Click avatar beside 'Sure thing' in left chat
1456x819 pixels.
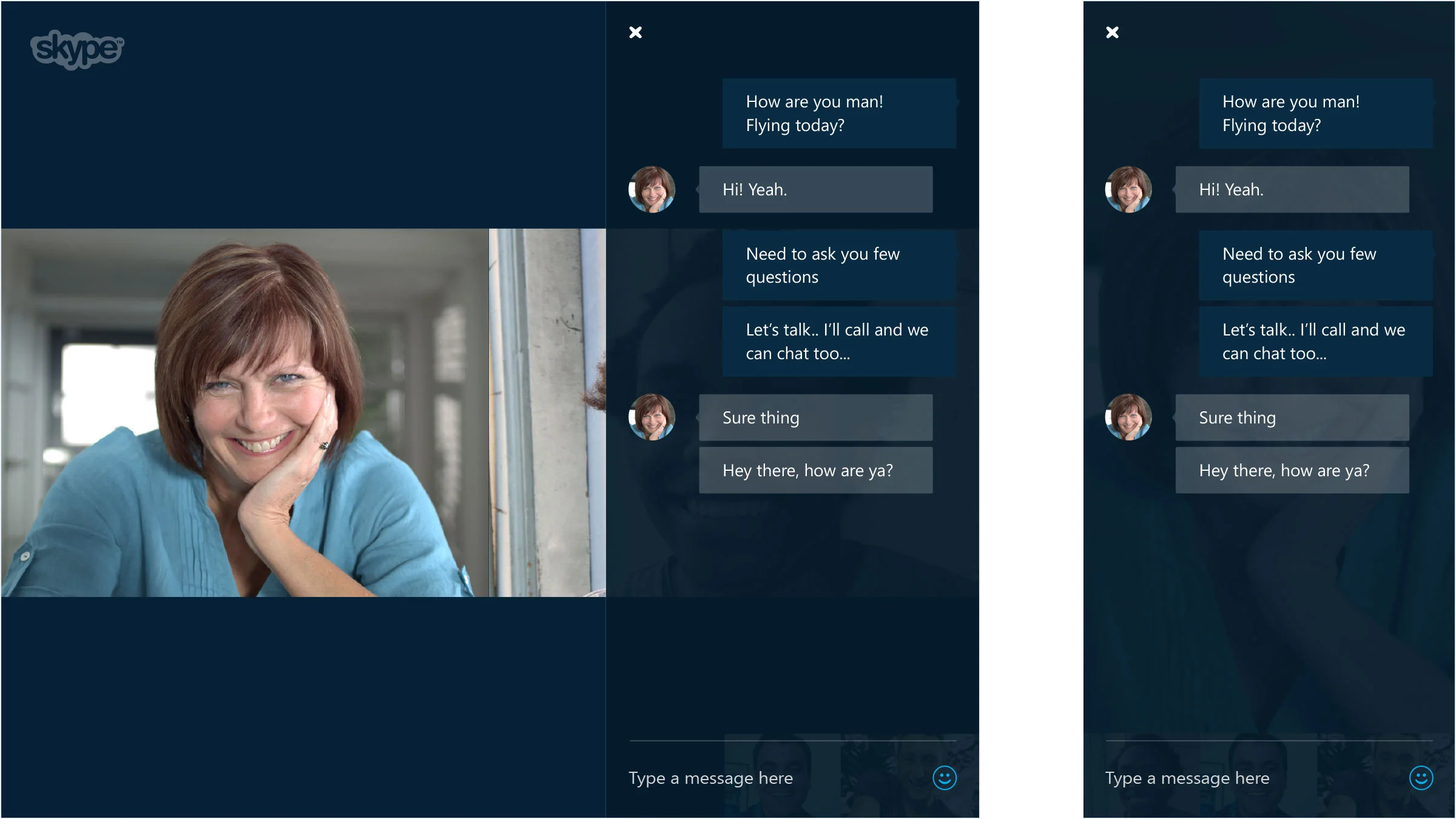point(652,417)
